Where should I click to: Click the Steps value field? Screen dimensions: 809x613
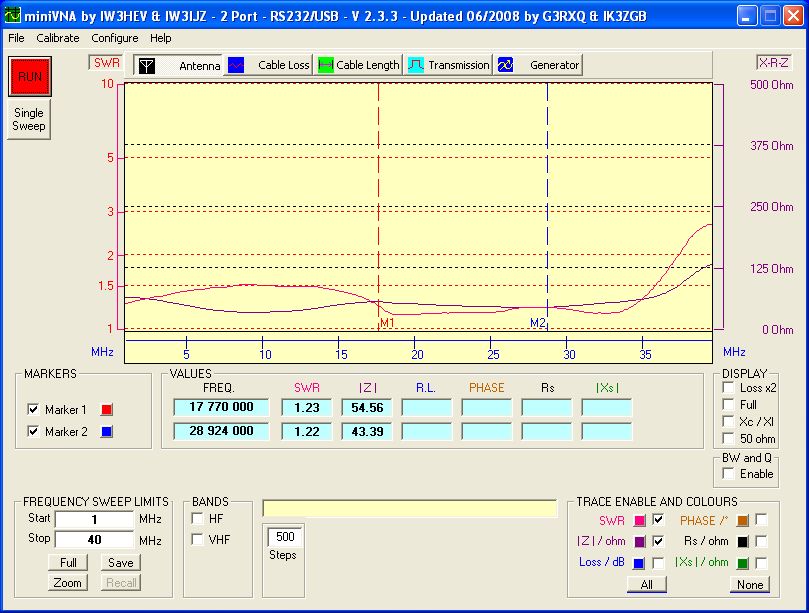[x=283, y=536]
